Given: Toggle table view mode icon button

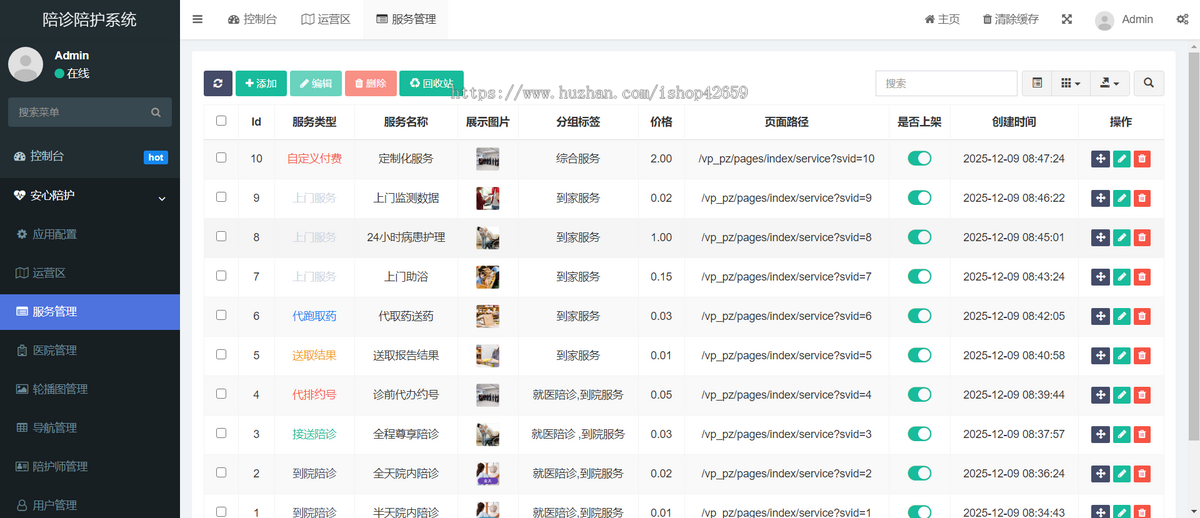Looking at the screenshot, I should click(x=1037, y=84).
